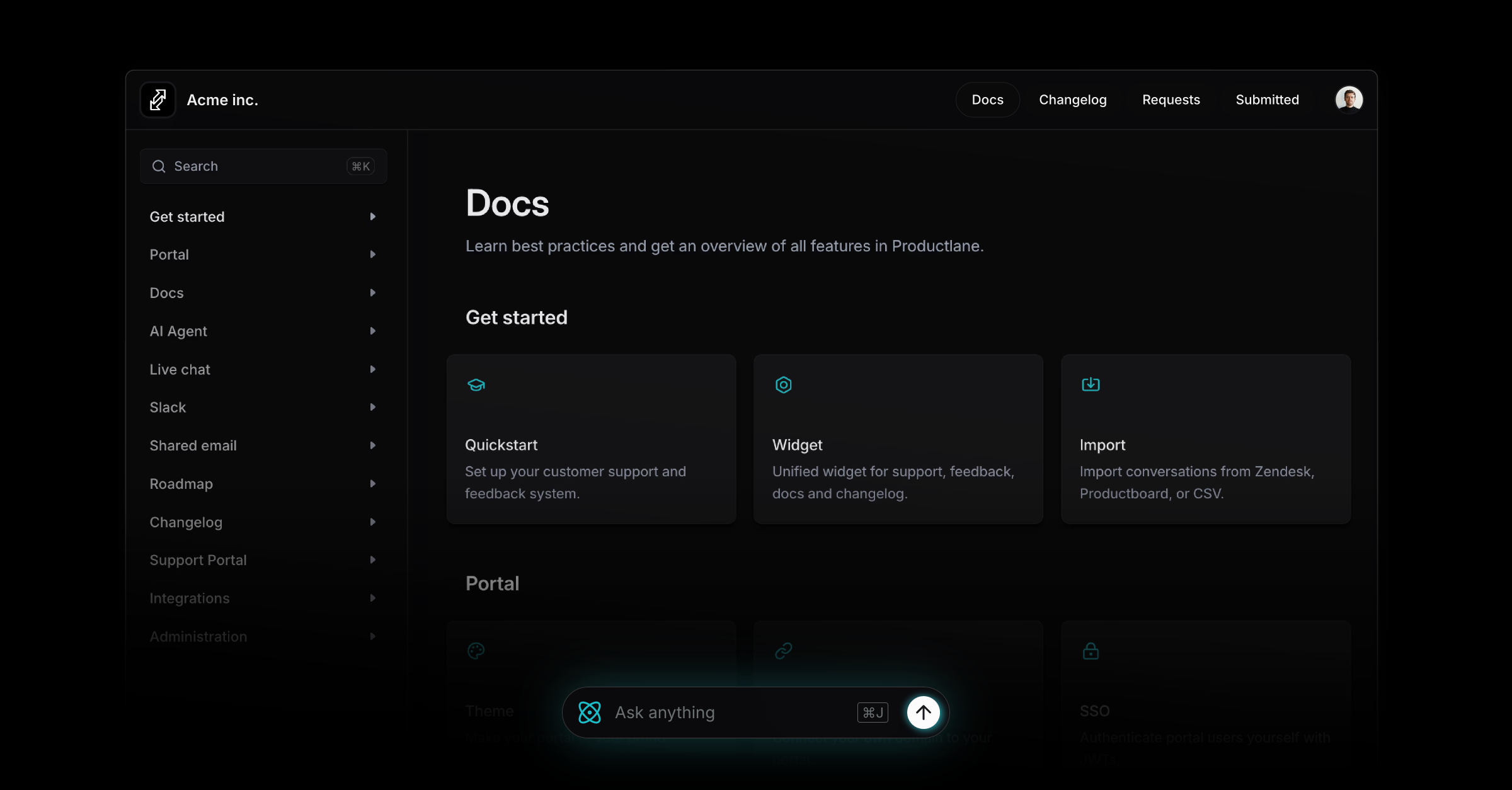Expand the Shared email section
Screen dimensions: 1512x790
[x=372, y=446]
